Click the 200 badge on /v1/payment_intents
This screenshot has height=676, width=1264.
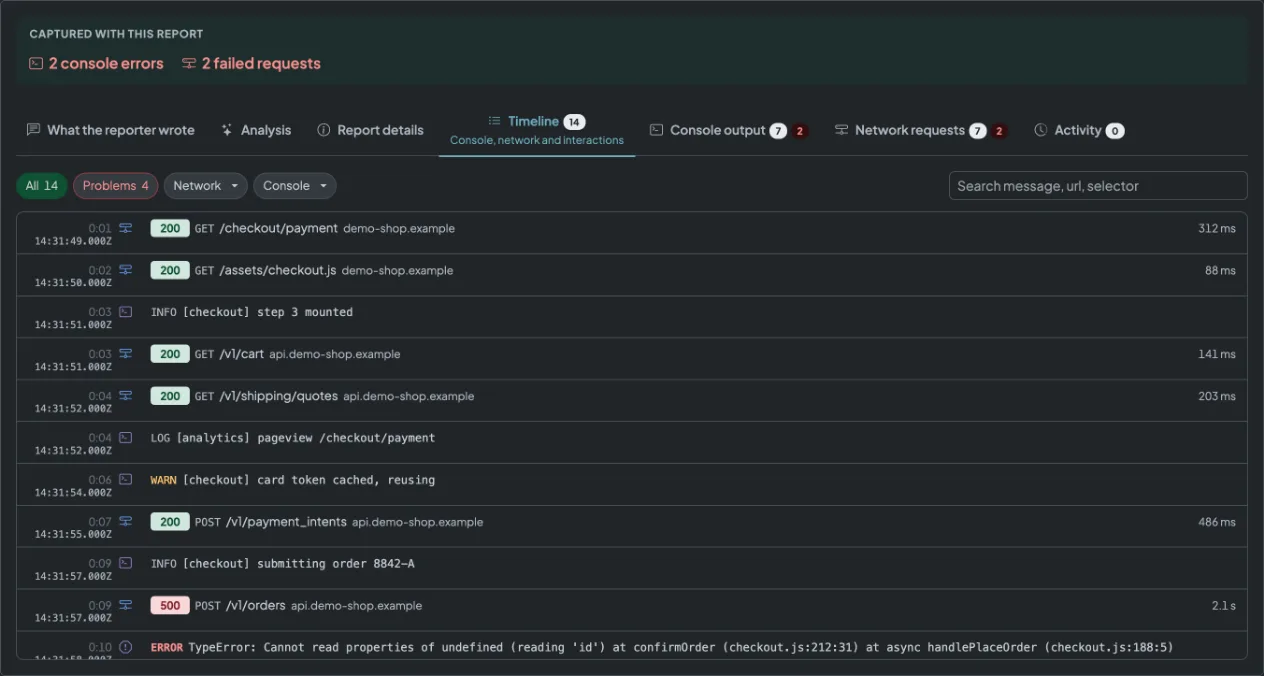170,522
